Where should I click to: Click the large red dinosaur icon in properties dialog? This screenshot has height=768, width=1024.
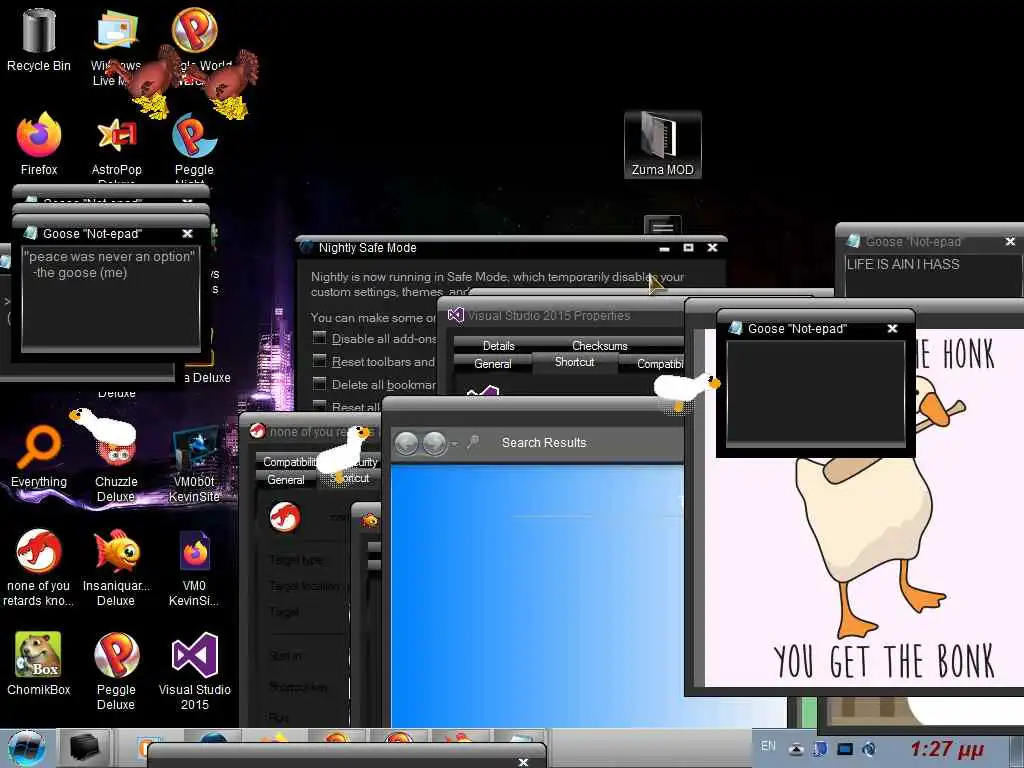tap(285, 517)
